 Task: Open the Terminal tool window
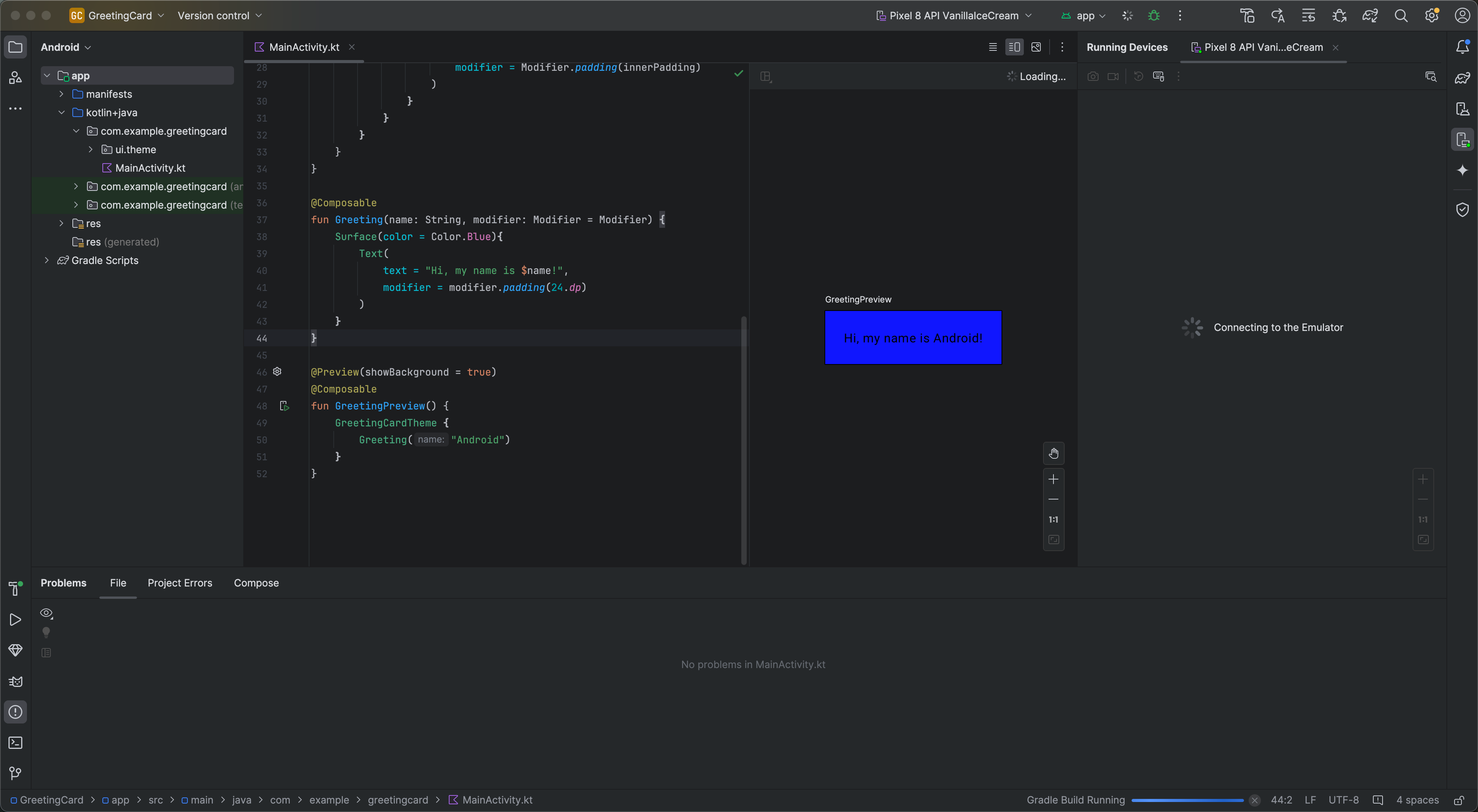tap(15, 743)
